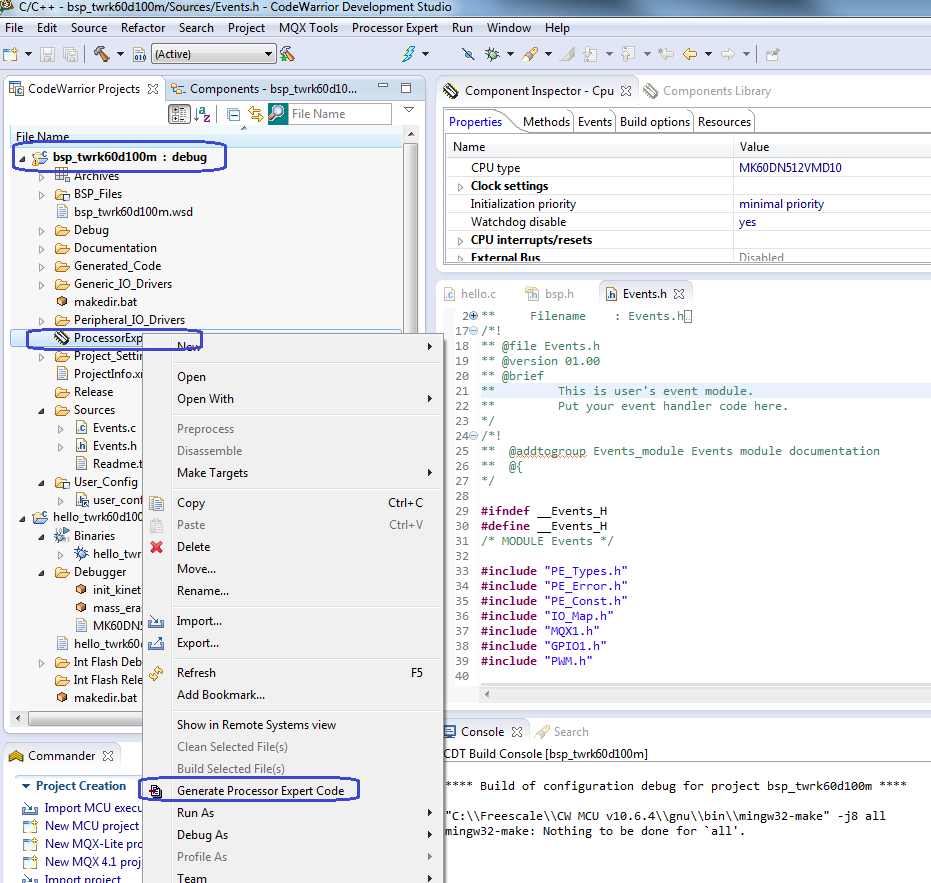This screenshot has height=883, width=931.
Task: Click the lightning bolt toolbar icon
Action: [410, 53]
